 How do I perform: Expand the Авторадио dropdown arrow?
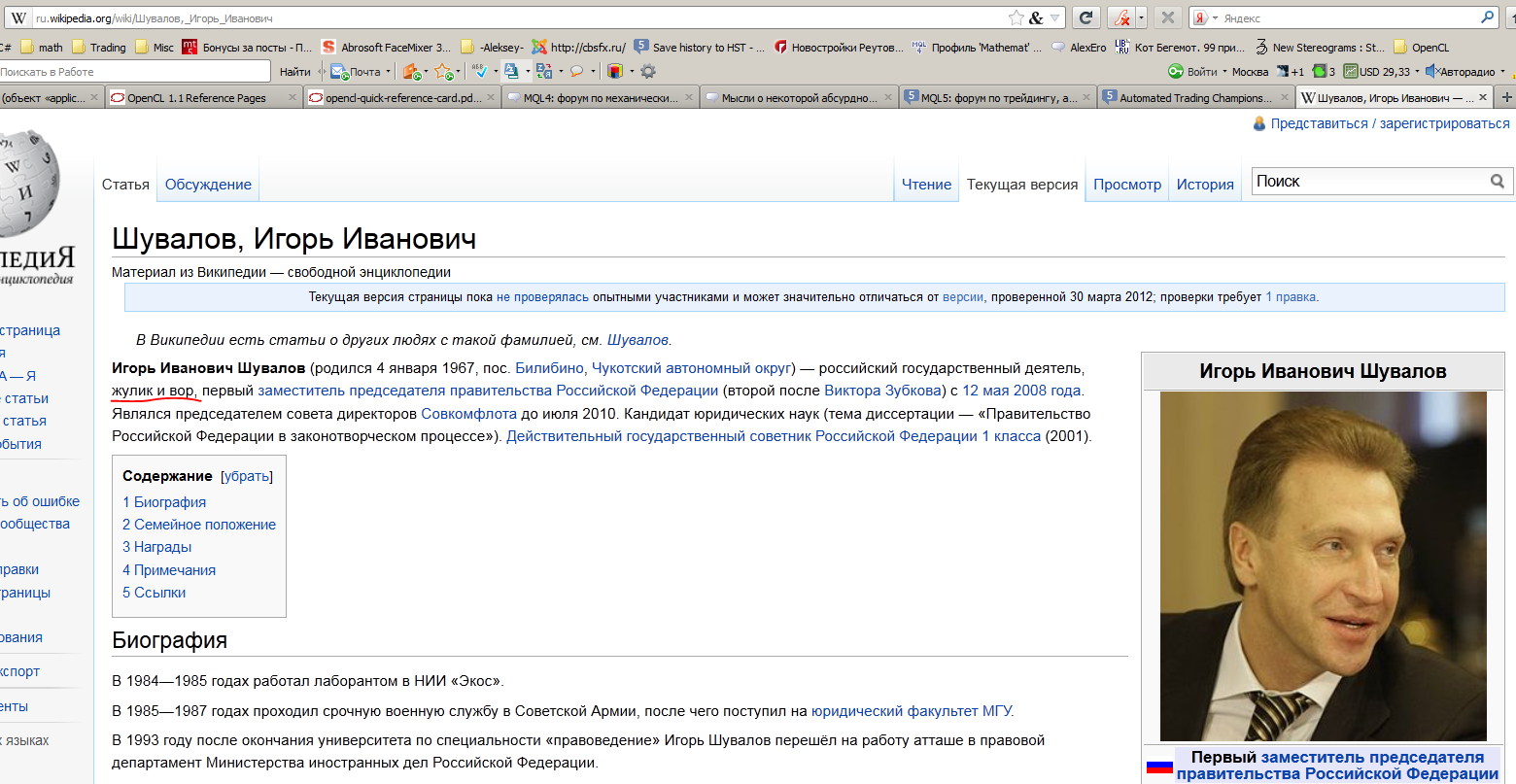point(1502,71)
